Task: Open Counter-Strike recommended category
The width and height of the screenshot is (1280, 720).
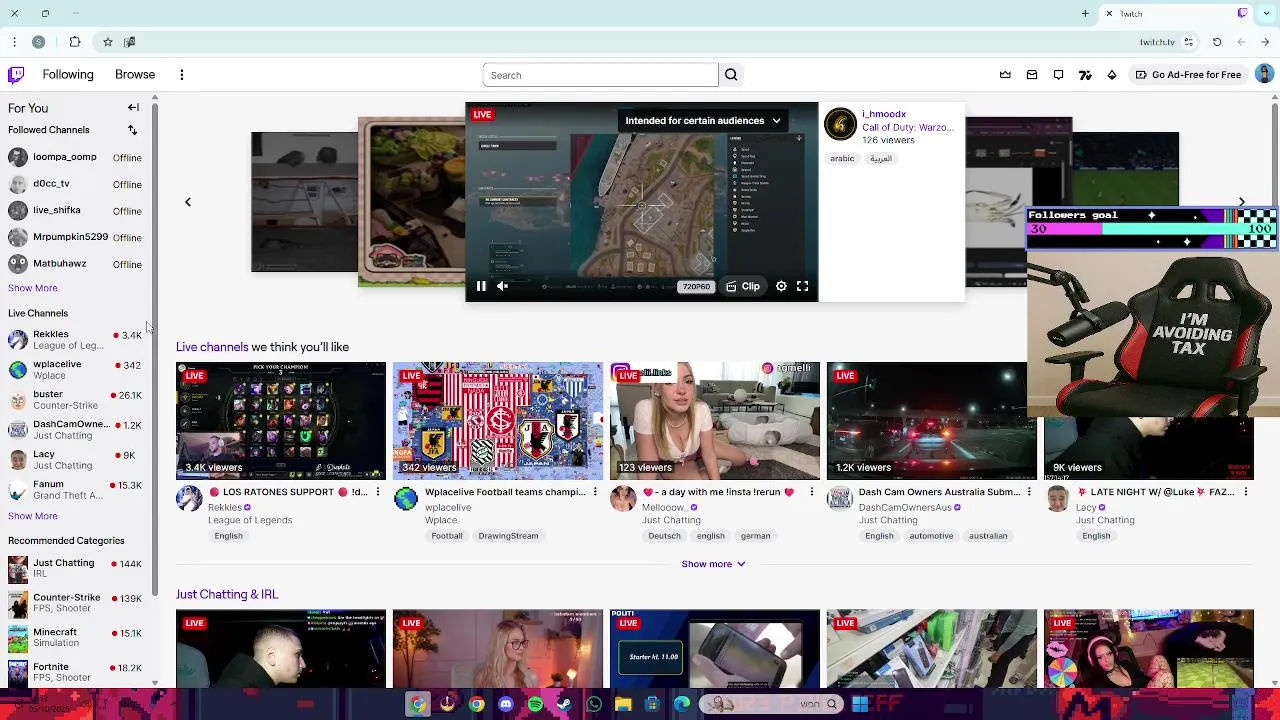Action: tap(75, 603)
